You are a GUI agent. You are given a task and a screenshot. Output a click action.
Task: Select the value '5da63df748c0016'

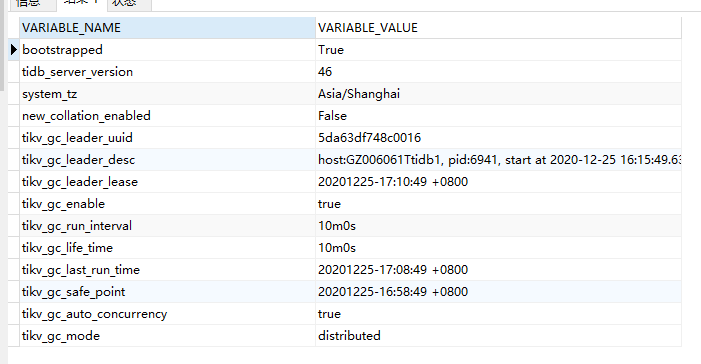point(498,138)
